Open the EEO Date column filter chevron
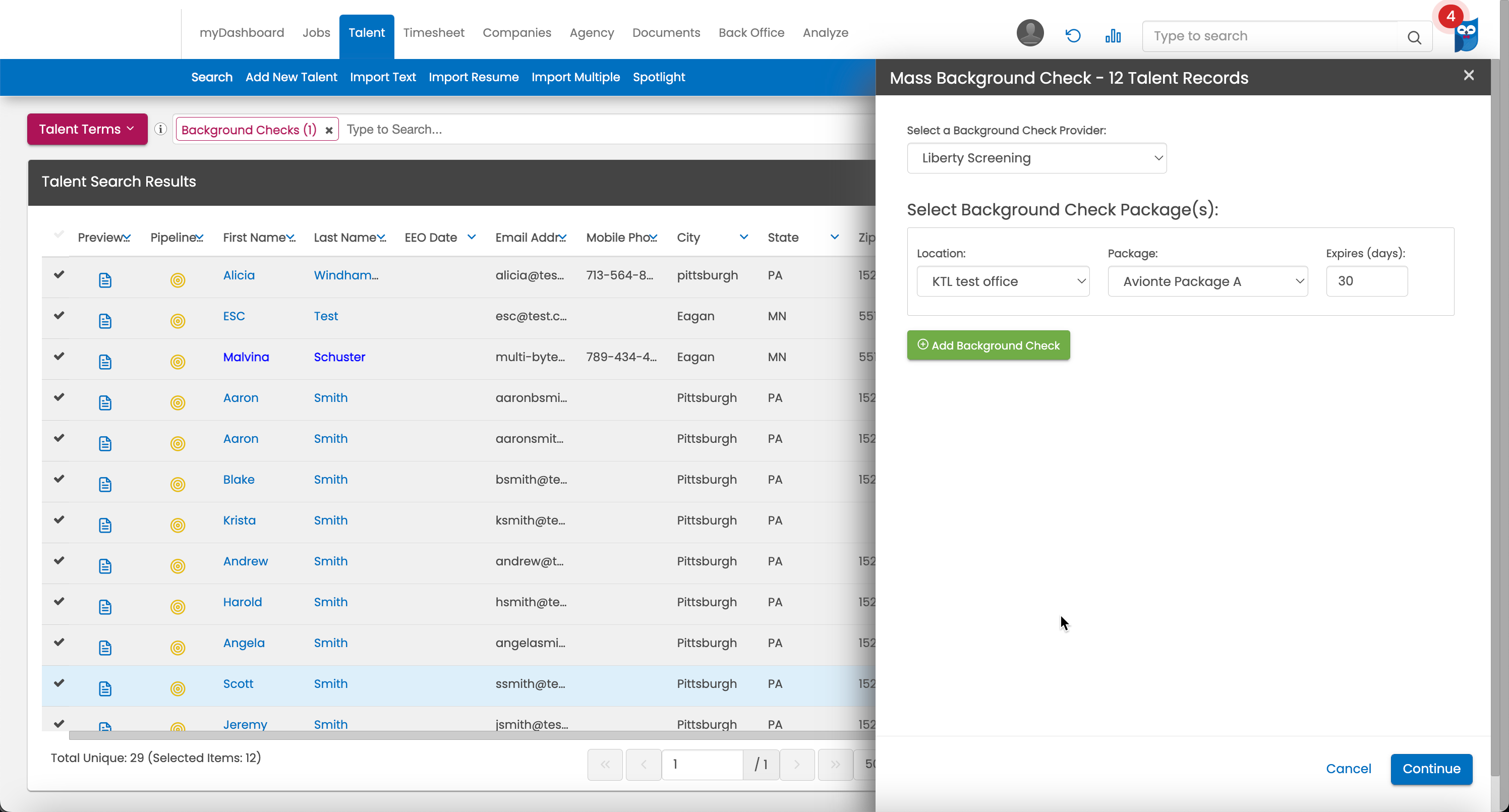Image resolution: width=1509 pixels, height=812 pixels. coord(472,237)
